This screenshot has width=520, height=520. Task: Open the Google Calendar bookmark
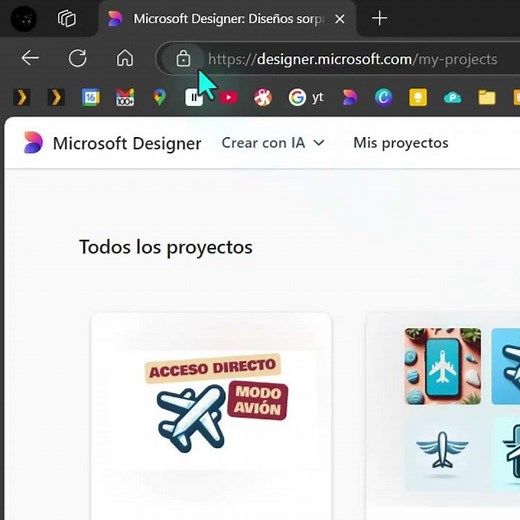point(91,97)
